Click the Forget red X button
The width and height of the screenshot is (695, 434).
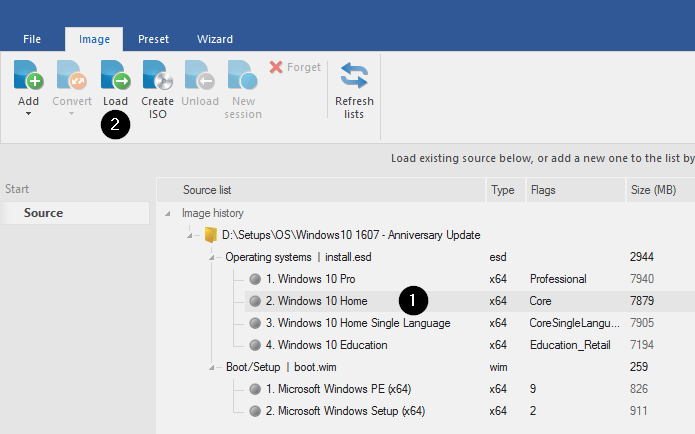pos(276,67)
